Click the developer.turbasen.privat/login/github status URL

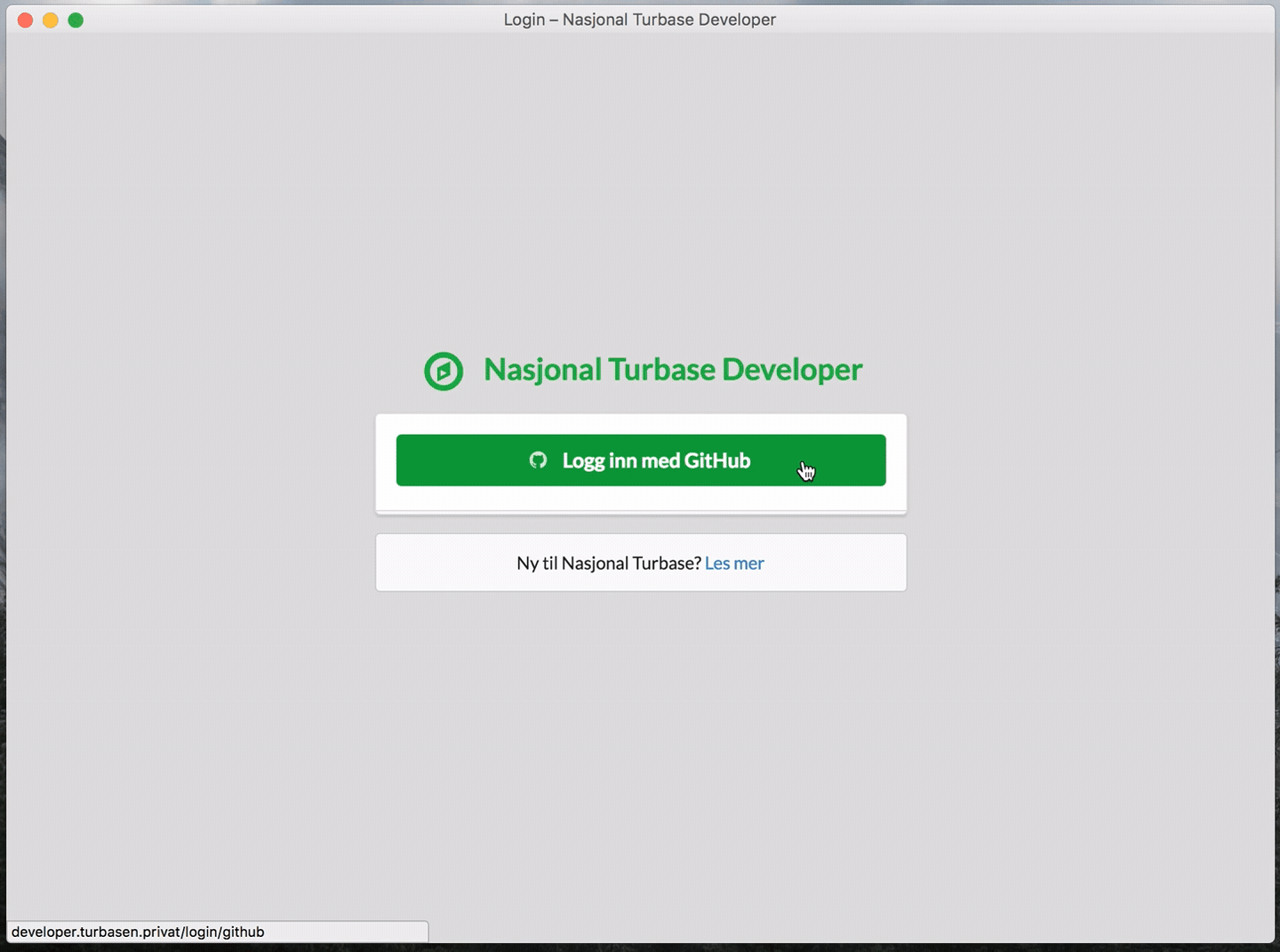pos(138,932)
